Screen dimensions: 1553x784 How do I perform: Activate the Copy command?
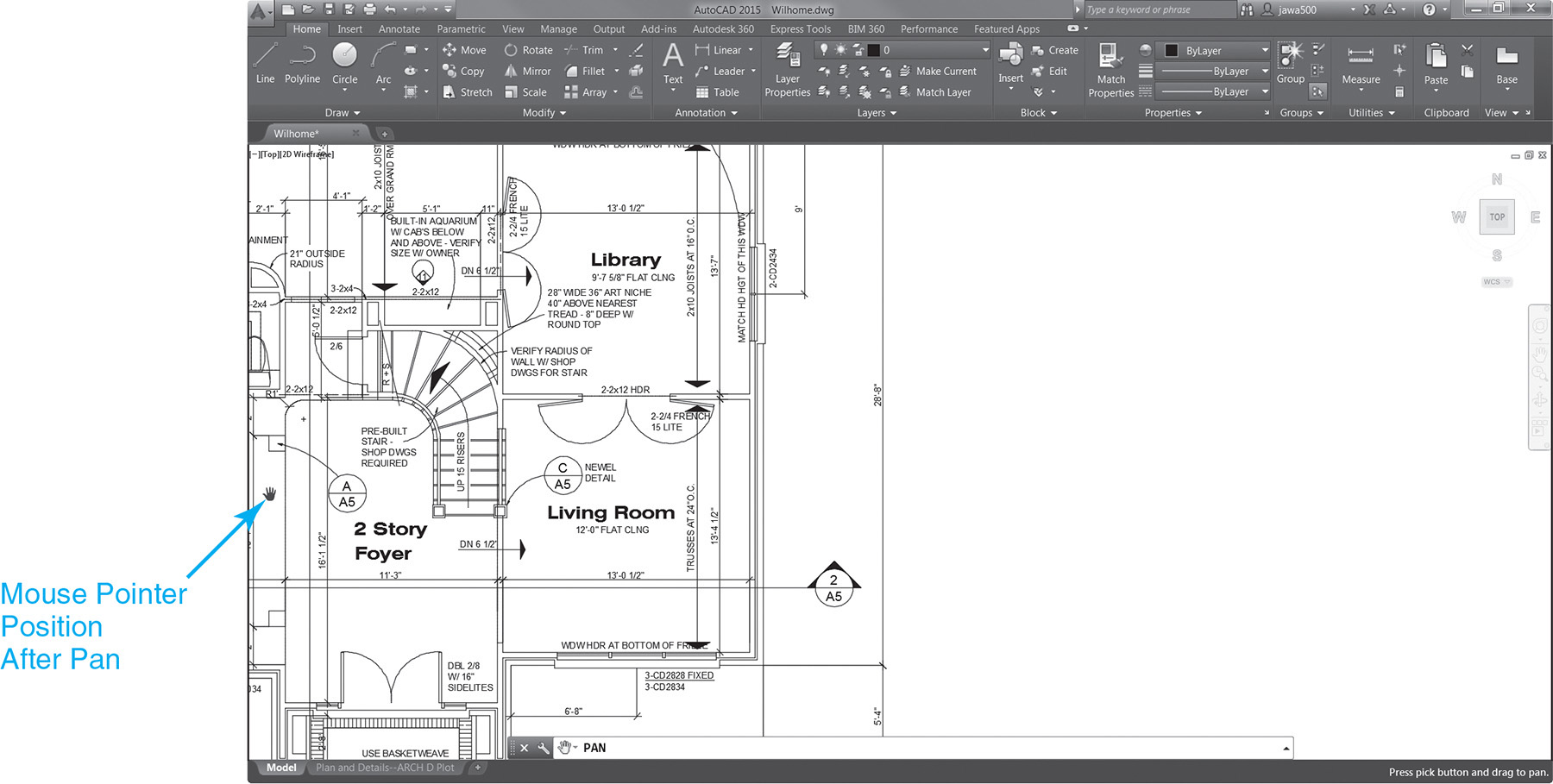(463, 71)
